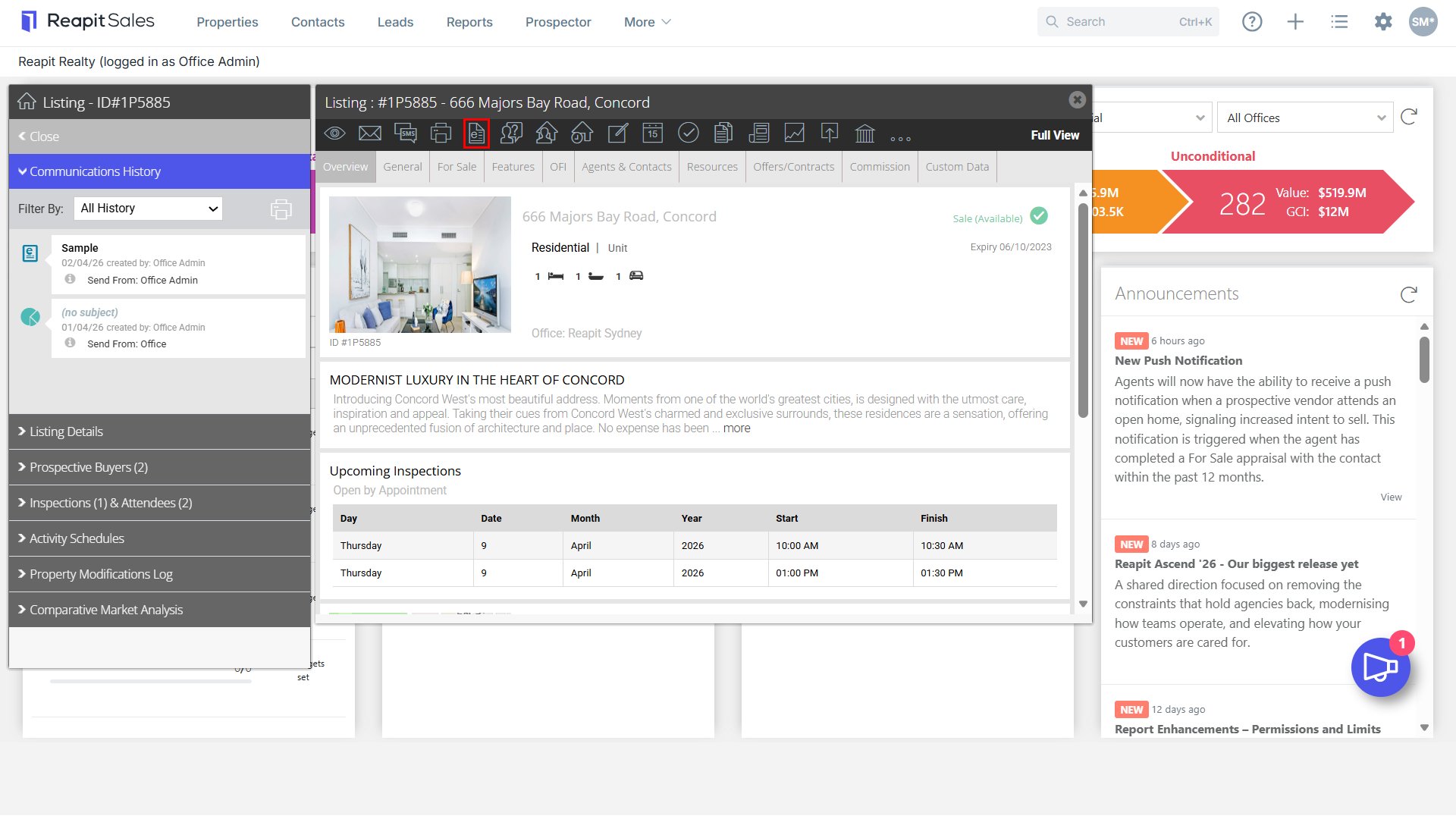Screen dimensions: 1456x819
Task: Expand description with the more link
Action: (x=736, y=428)
